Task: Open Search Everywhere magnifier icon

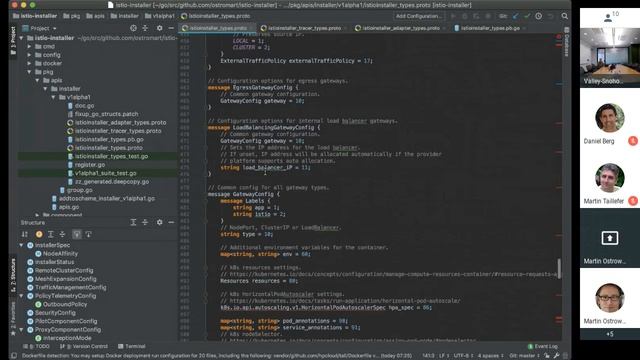Action: 564,16
